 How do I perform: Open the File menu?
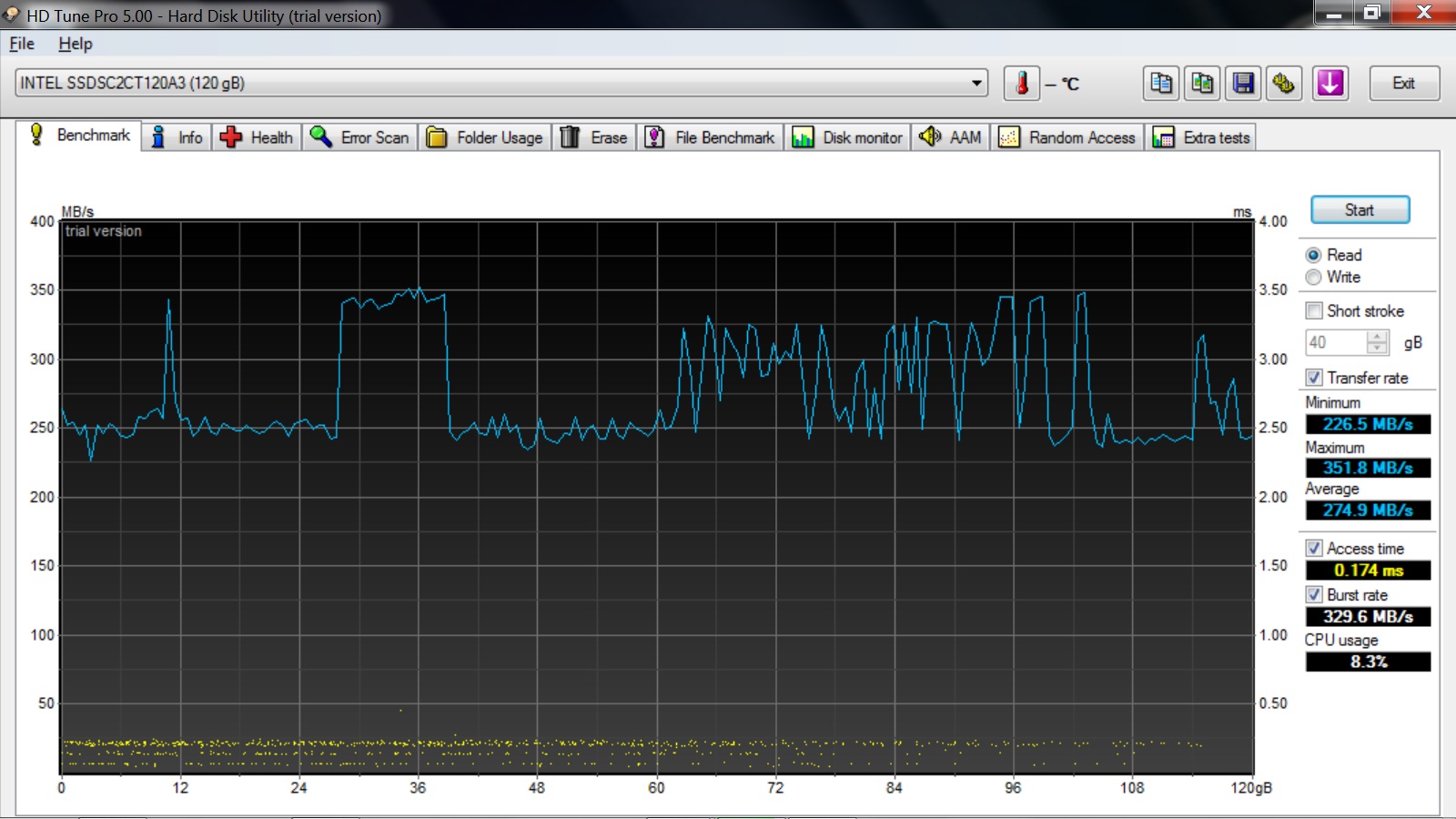(22, 44)
